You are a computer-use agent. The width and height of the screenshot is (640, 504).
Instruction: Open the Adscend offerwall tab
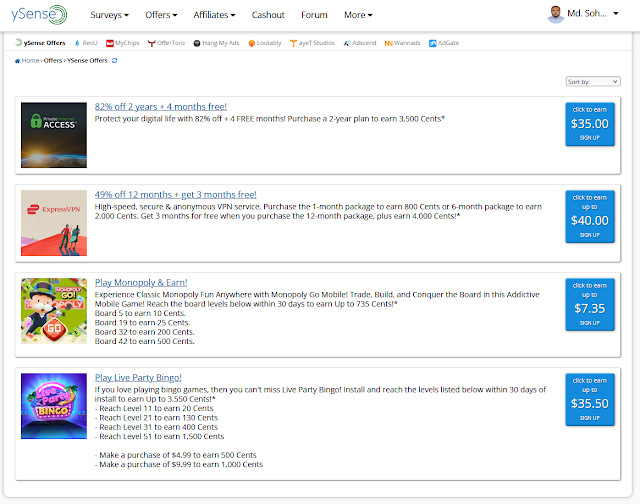point(360,43)
